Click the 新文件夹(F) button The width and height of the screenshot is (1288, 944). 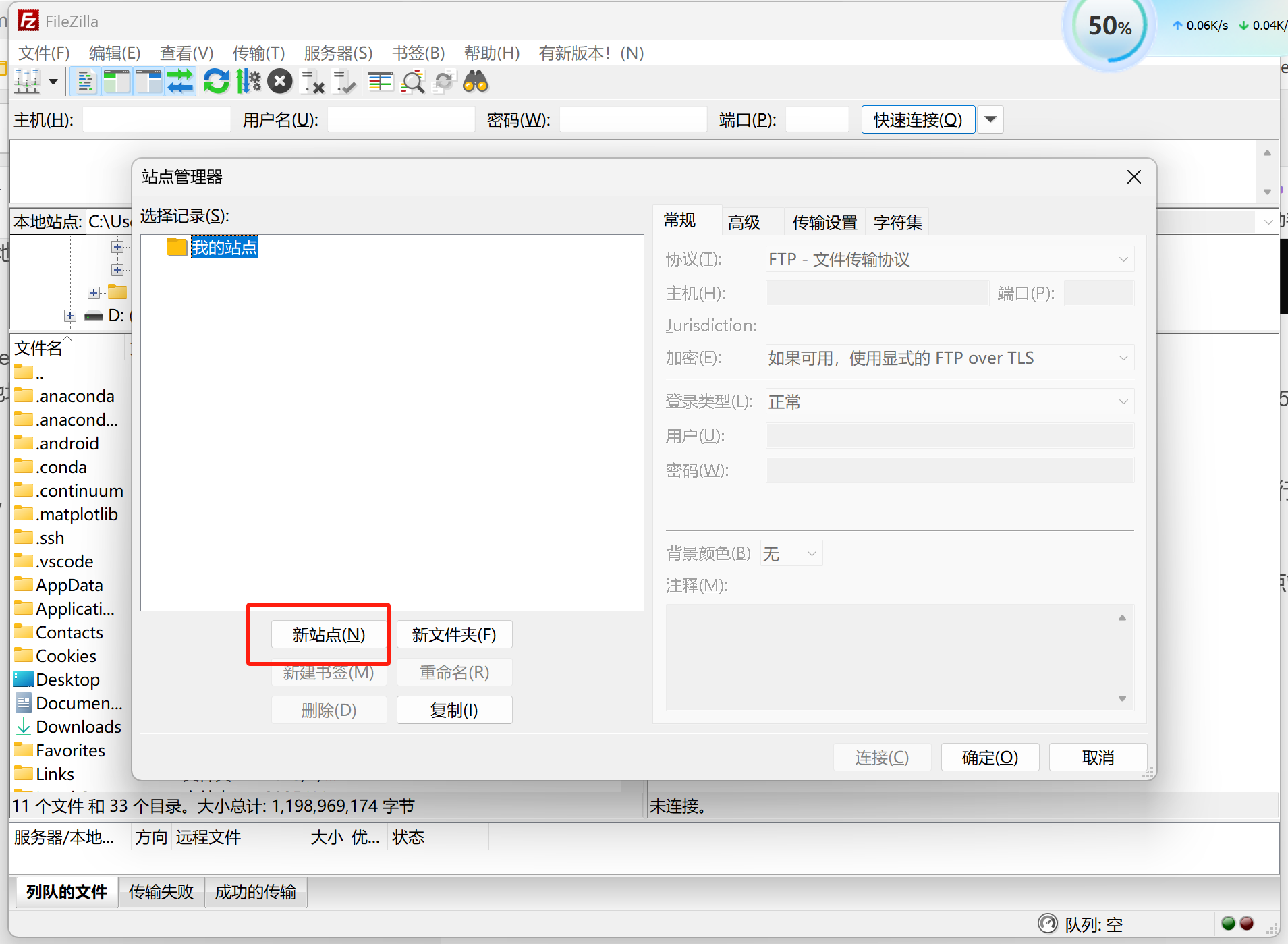click(454, 634)
